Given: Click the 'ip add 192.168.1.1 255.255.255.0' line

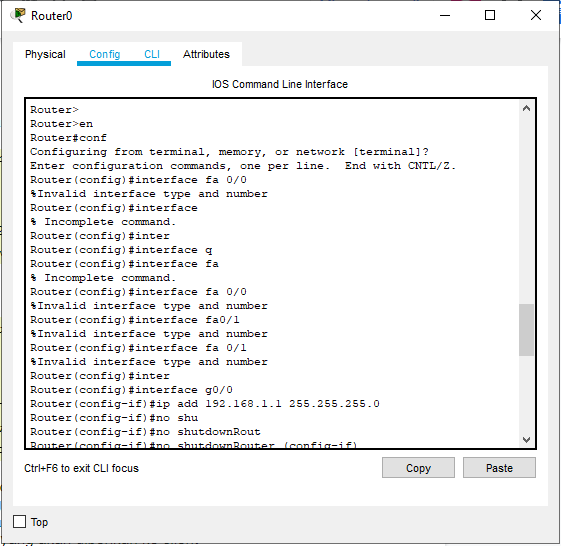Looking at the screenshot, I should [x=205, y=404].
